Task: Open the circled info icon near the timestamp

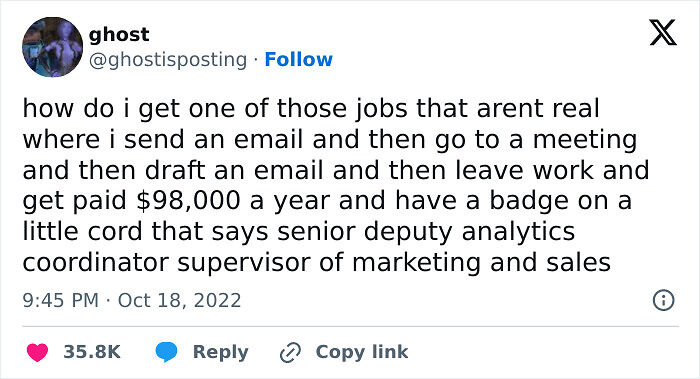Action: click(663, 300)
